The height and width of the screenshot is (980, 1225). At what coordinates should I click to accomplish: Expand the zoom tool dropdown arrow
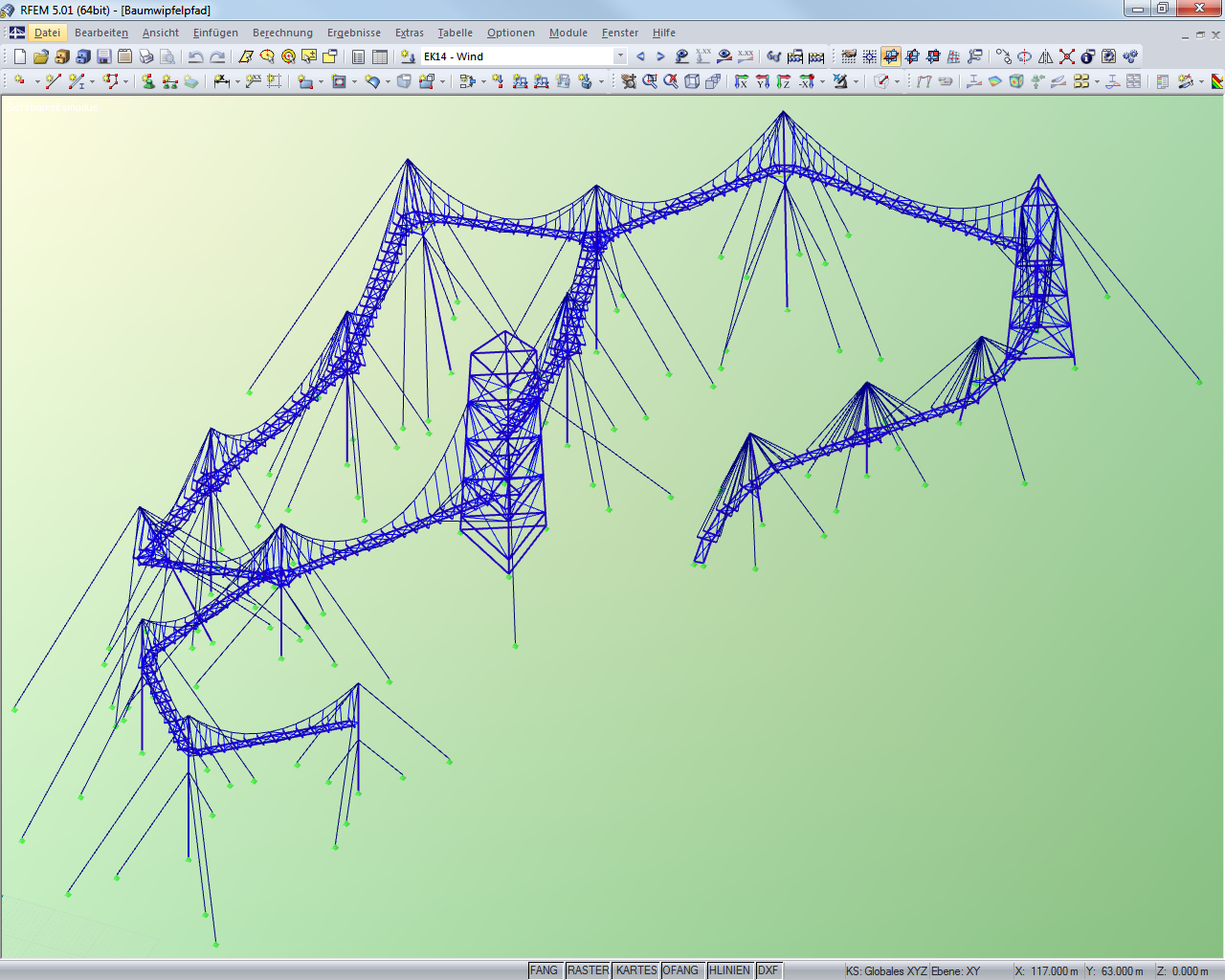pos(821,79)
